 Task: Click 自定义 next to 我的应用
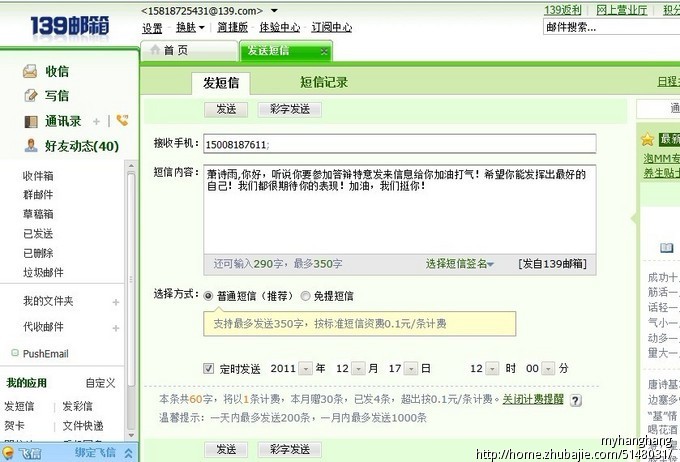tap(101, 383)
